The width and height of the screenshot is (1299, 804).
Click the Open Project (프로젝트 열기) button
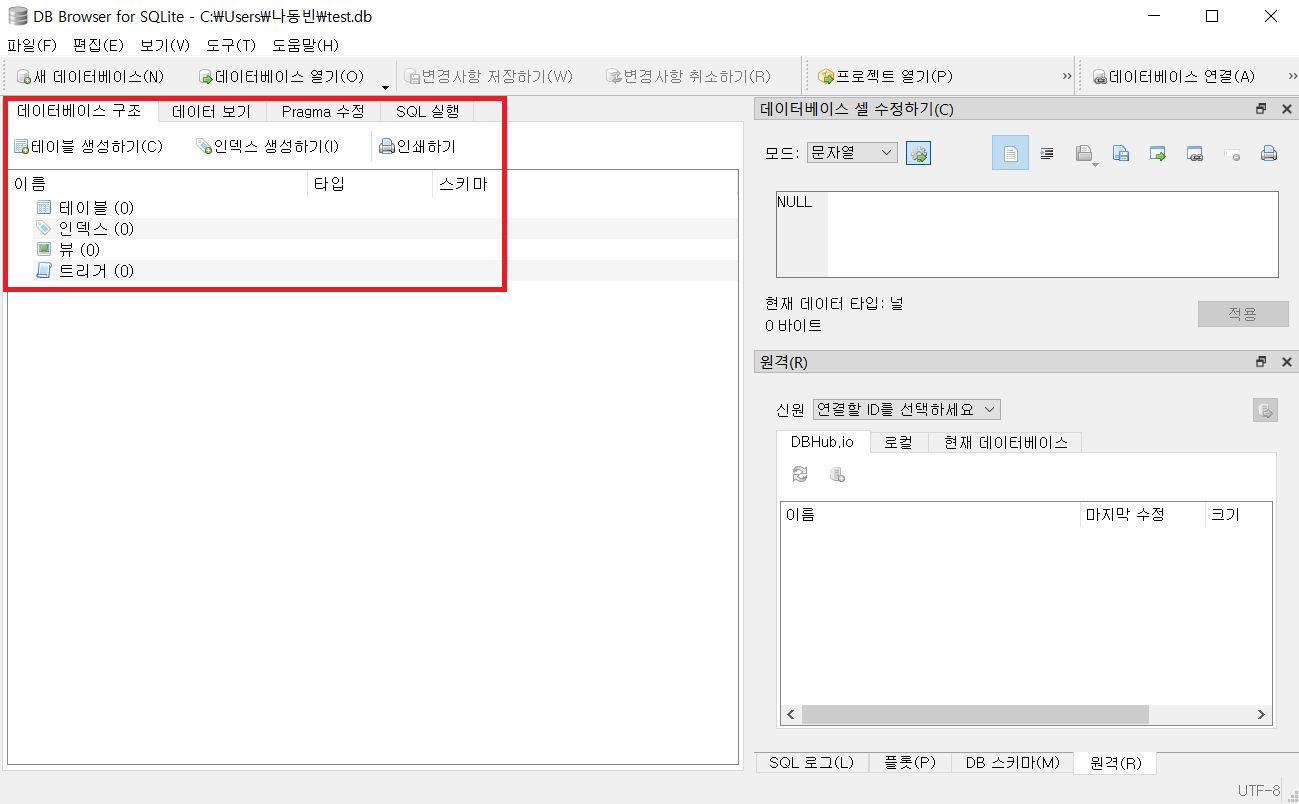[885, 76]
